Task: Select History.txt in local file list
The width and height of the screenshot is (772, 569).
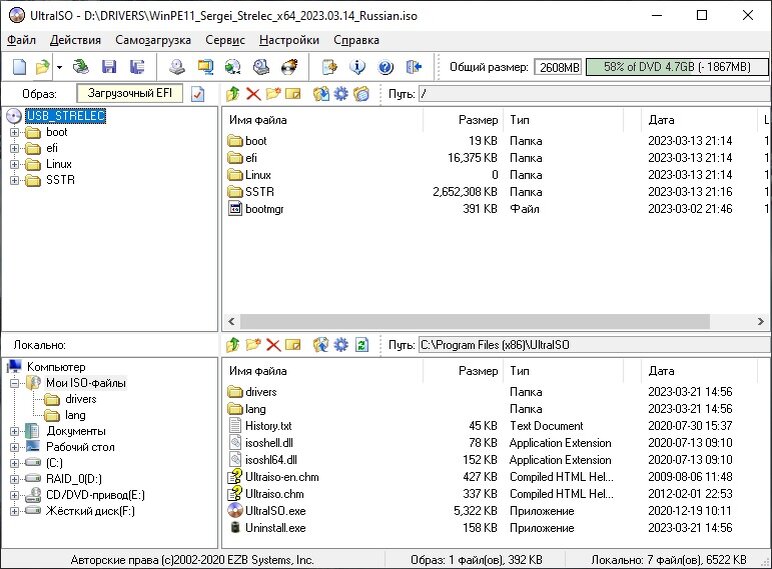Action: [268, 426]
